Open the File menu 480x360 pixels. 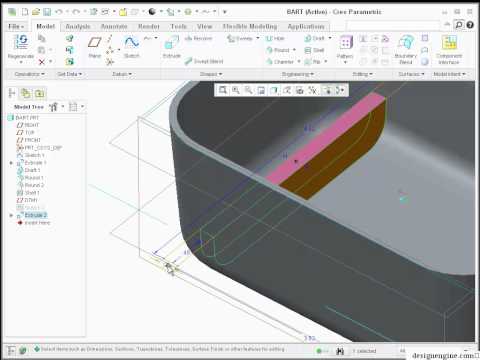click(16, 26)
